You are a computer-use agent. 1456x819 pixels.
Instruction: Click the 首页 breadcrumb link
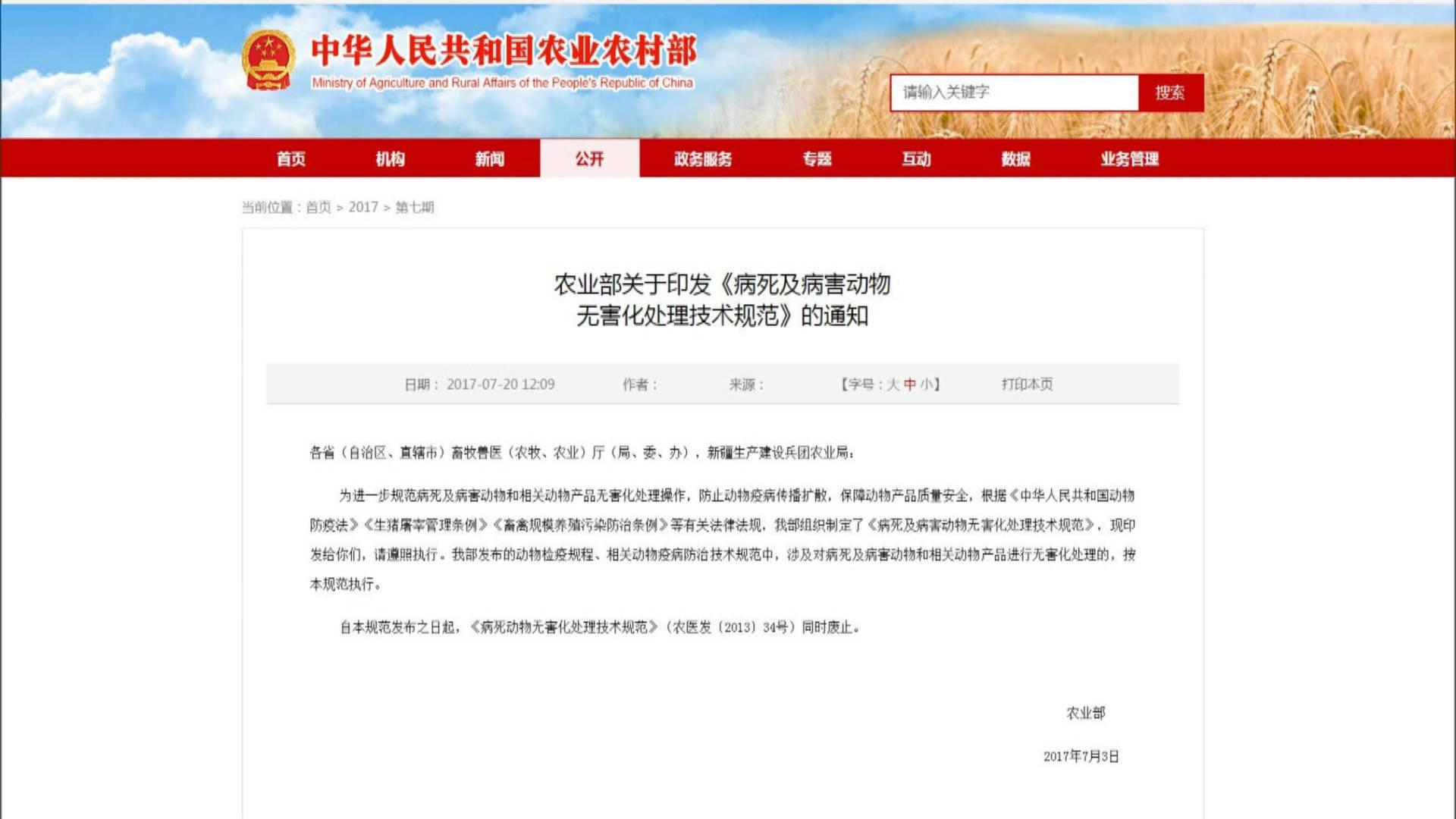[318, 207]
